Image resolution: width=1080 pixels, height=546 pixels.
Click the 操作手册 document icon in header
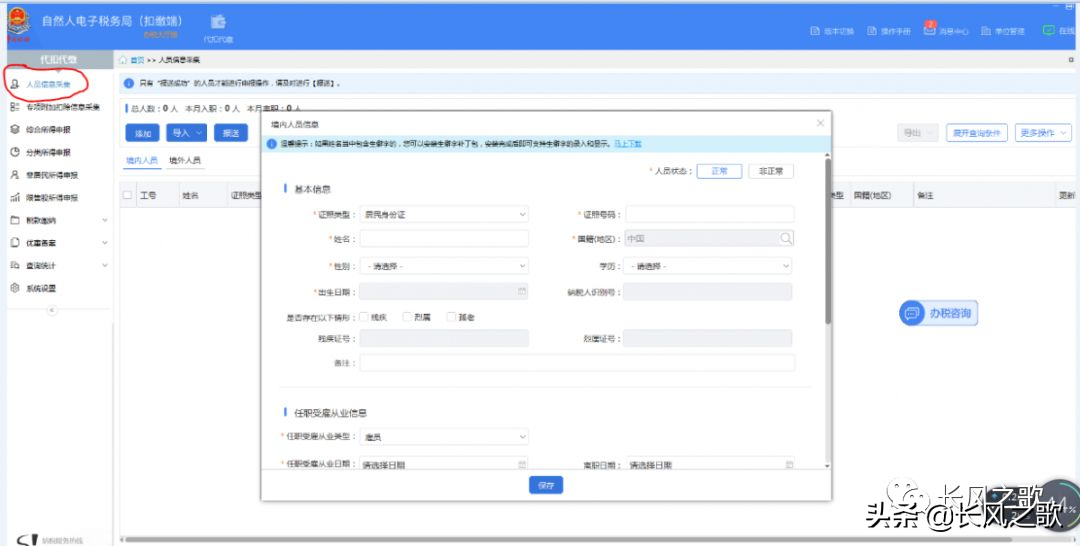[872, 31]
